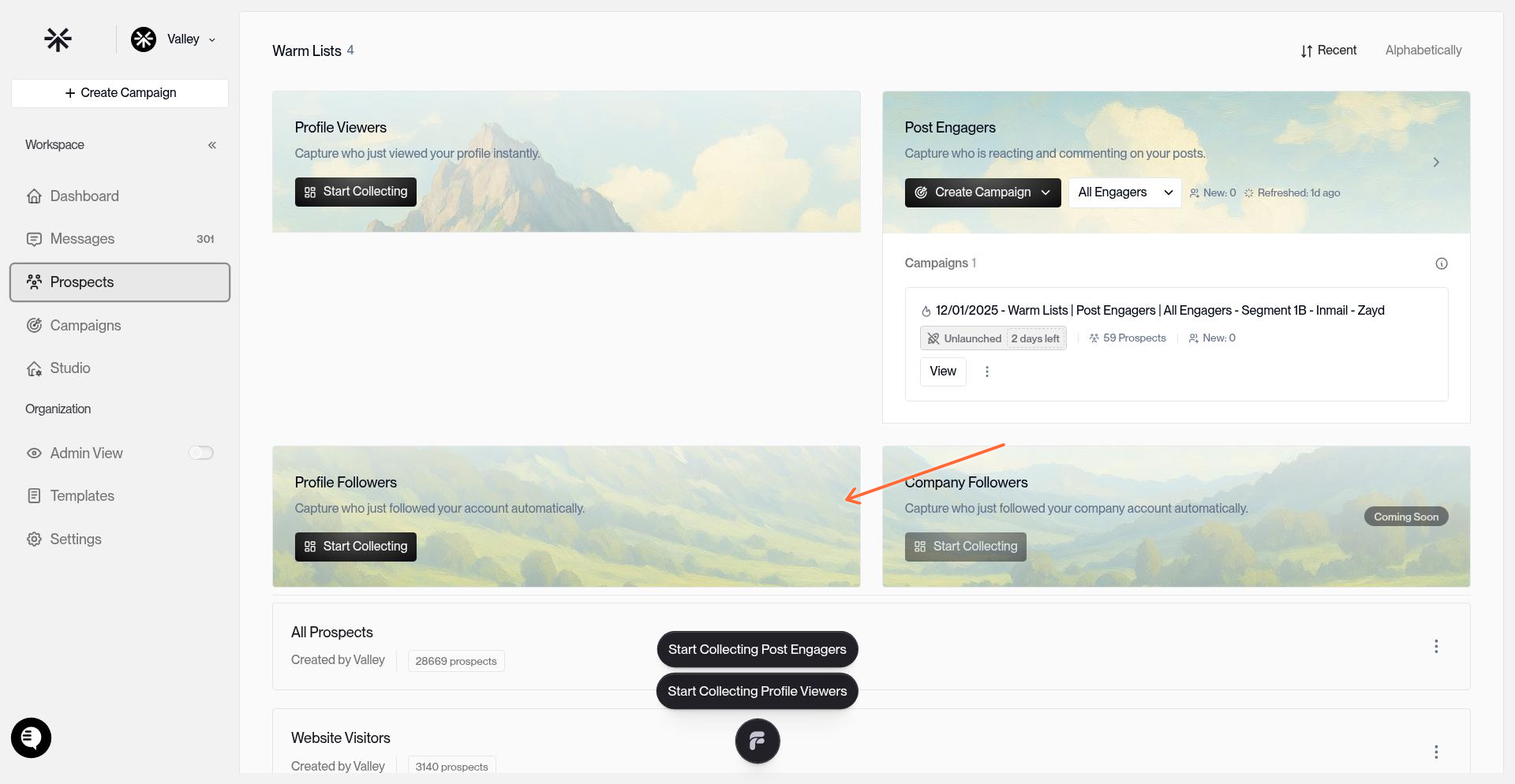Collapse the Workspace sidebar with double chevron
Viewport: 1515px width, 784px height.
tap(211, 145)
